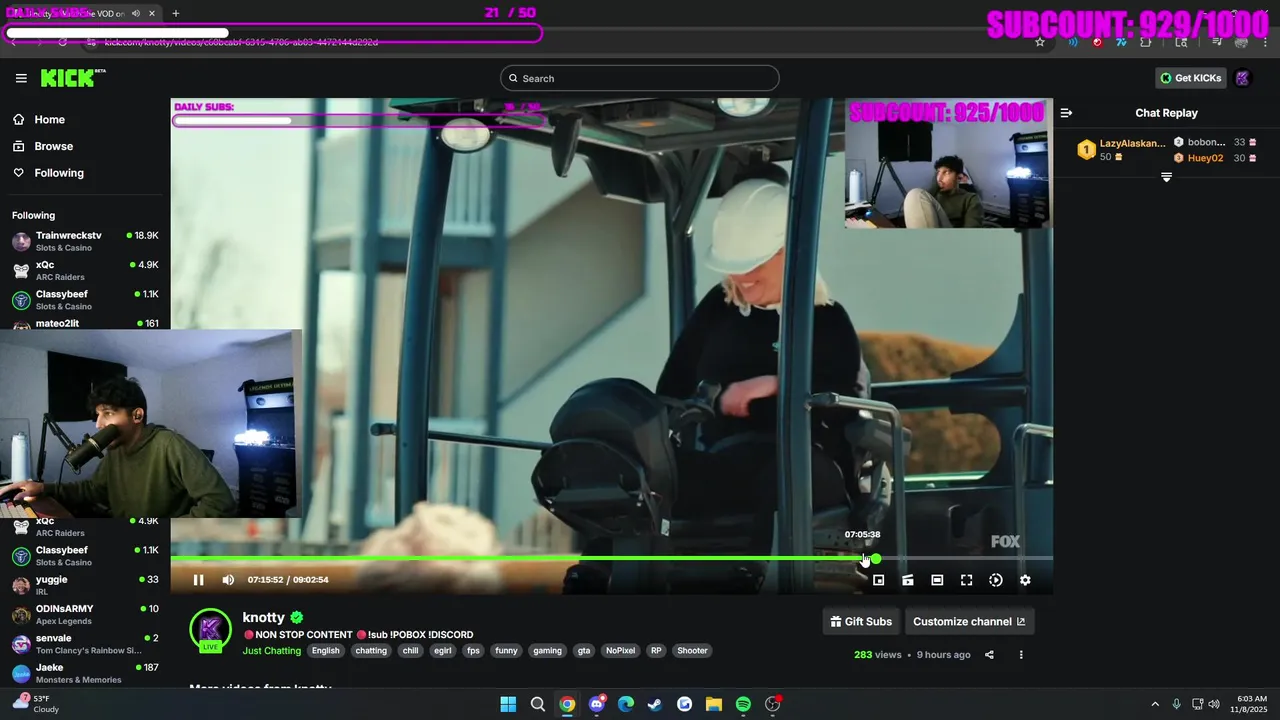1280x720 pixels.
Task: Open video player settings gear
Action: coord(1025,580)
